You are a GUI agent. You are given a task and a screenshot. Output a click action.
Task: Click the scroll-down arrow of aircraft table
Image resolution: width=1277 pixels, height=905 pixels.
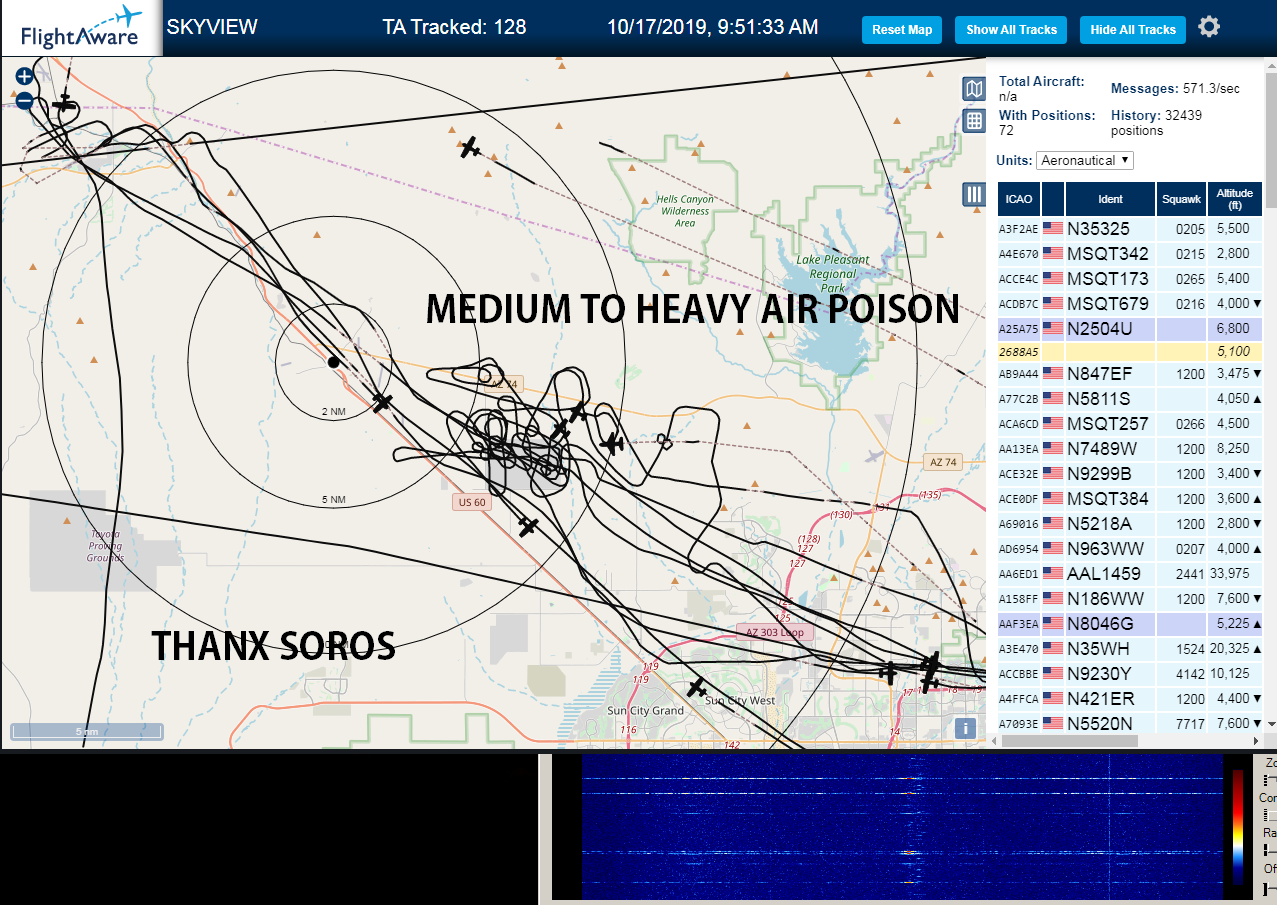click(x=1271, y=724)
